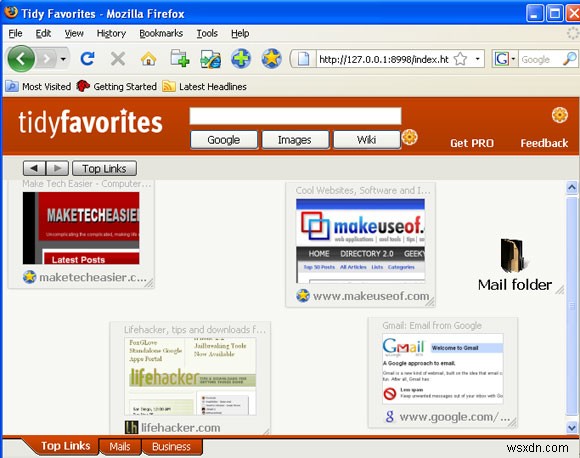Click the www.google.com/... link text
Image resolution: width=580 pixels, height=458 pixels.
pyautogui.click(x=455, y=417)
